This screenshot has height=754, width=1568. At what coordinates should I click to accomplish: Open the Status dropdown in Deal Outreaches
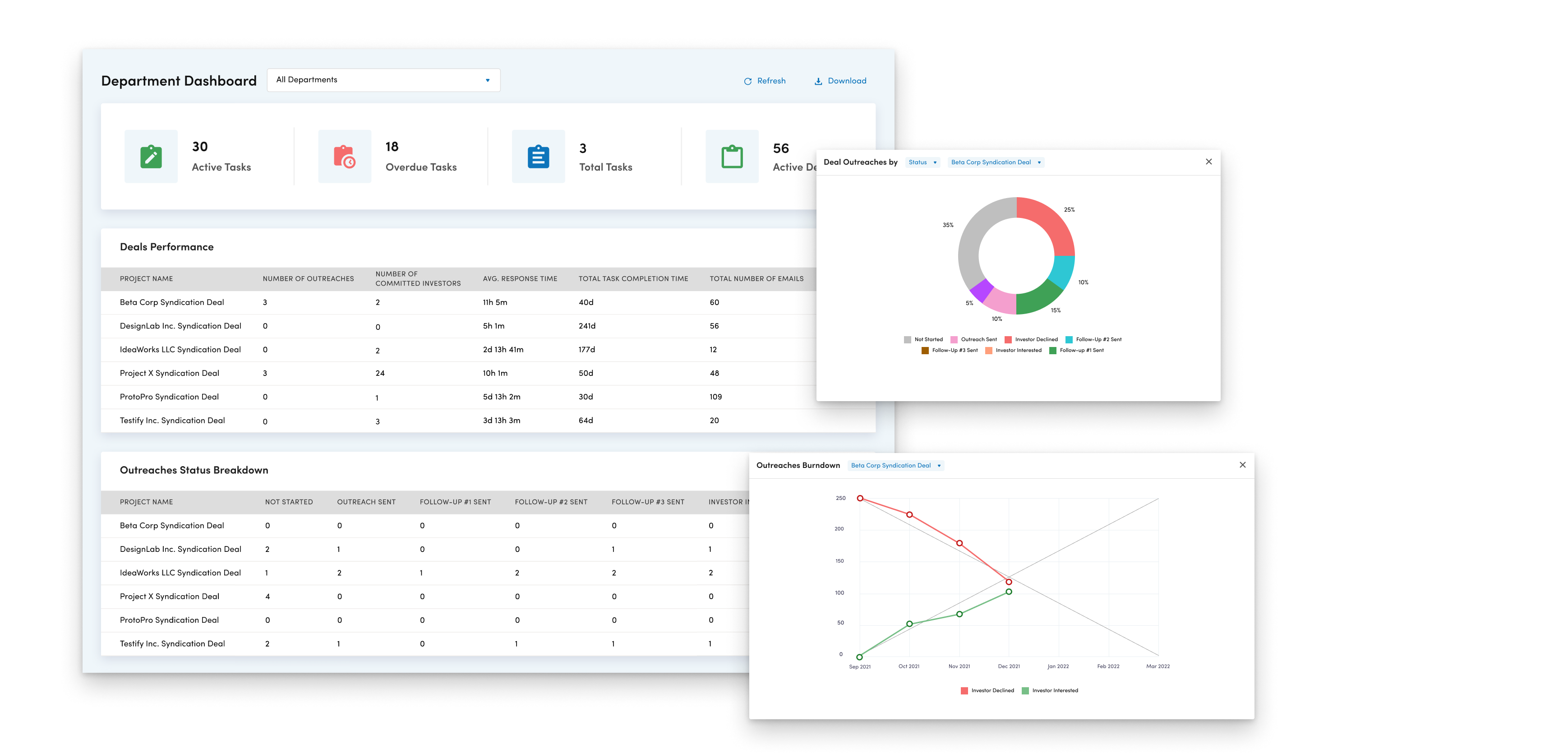pos(923,162)
